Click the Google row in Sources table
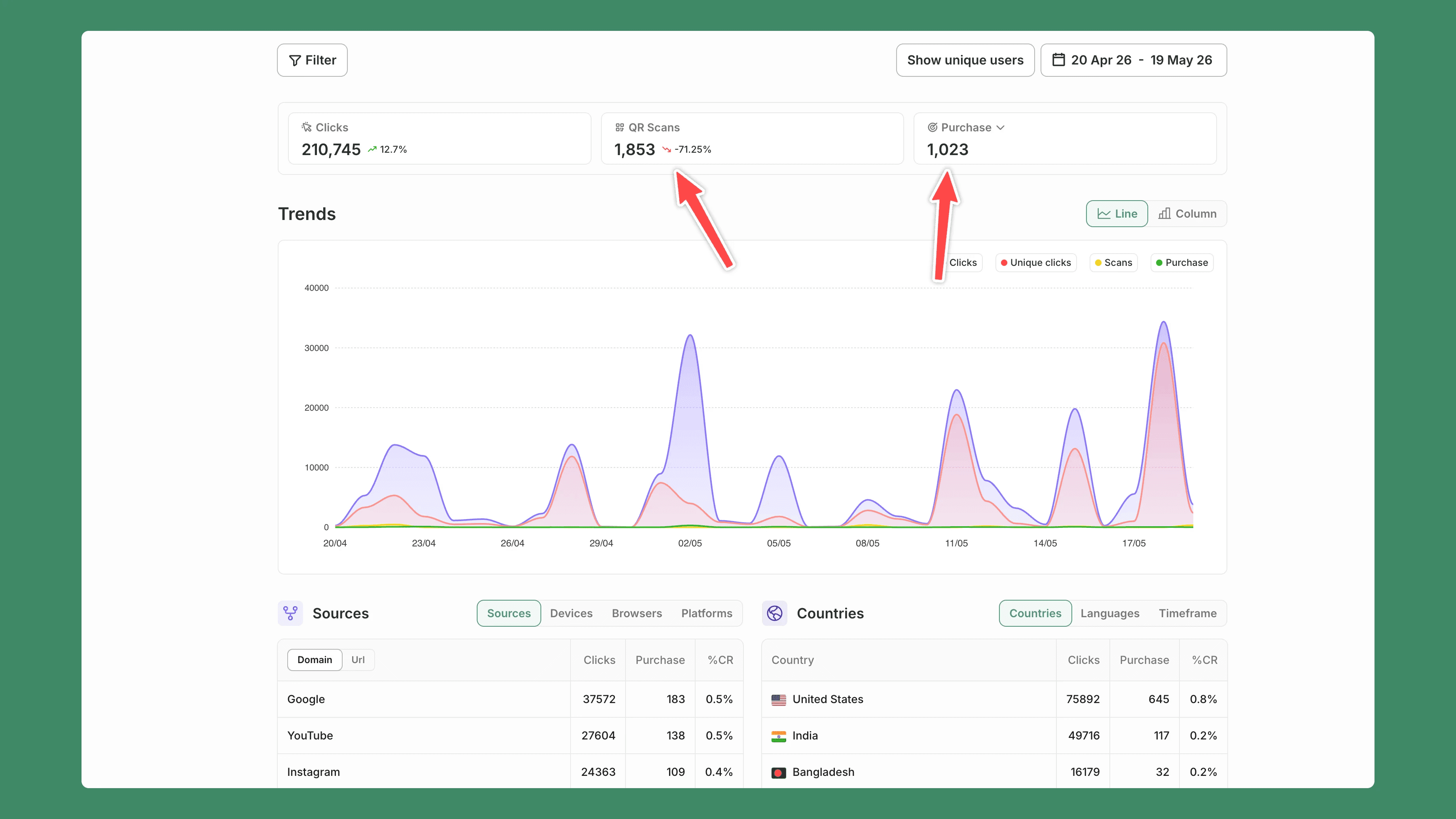 [510, 699]
